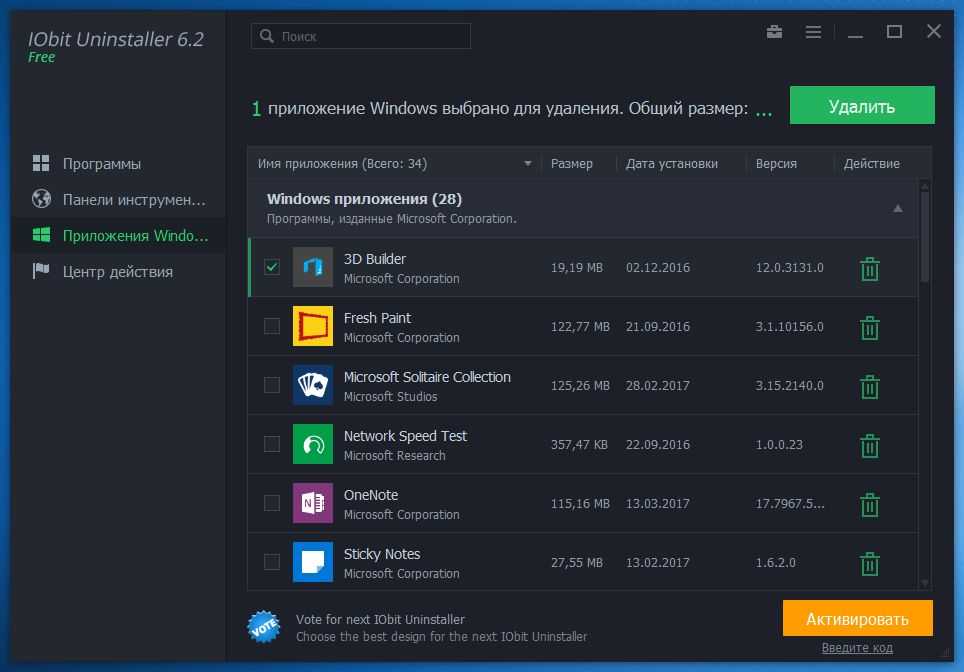964x672 pixels.
Task: Collapse the Windows приложения group
Action: click(x=897, y=208)
